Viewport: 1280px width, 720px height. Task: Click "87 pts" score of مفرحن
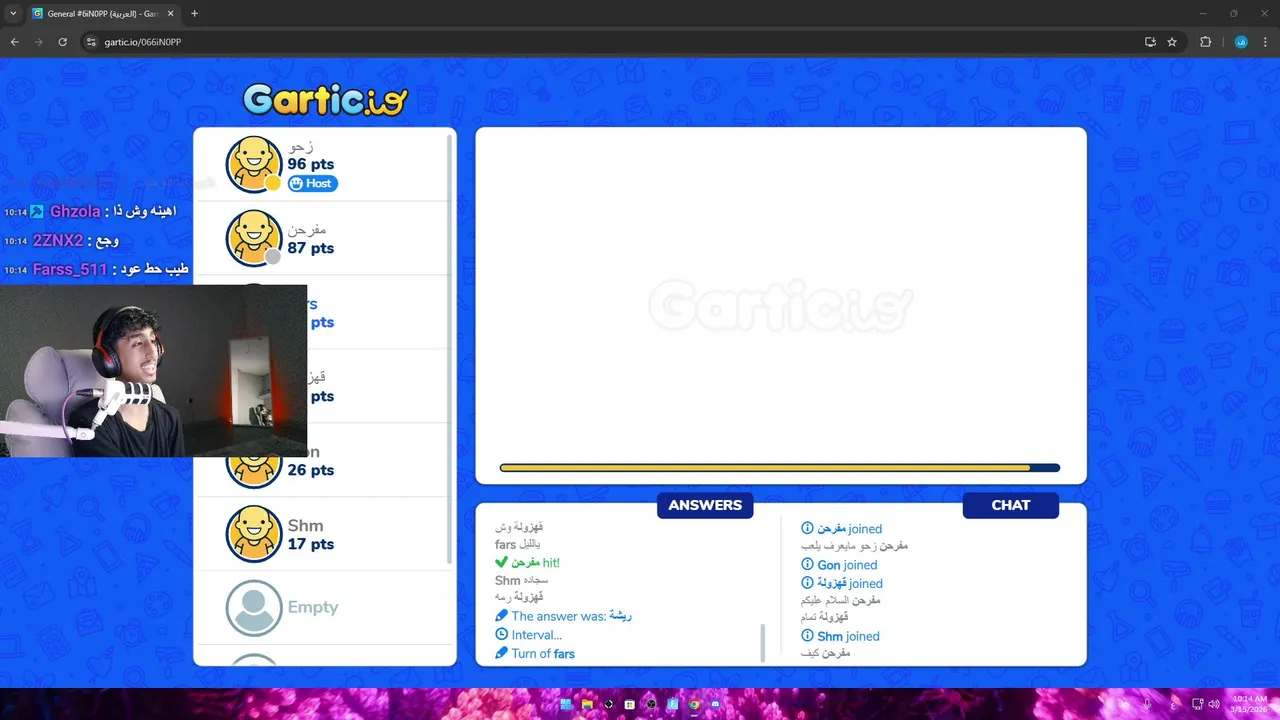coord(311,248)
